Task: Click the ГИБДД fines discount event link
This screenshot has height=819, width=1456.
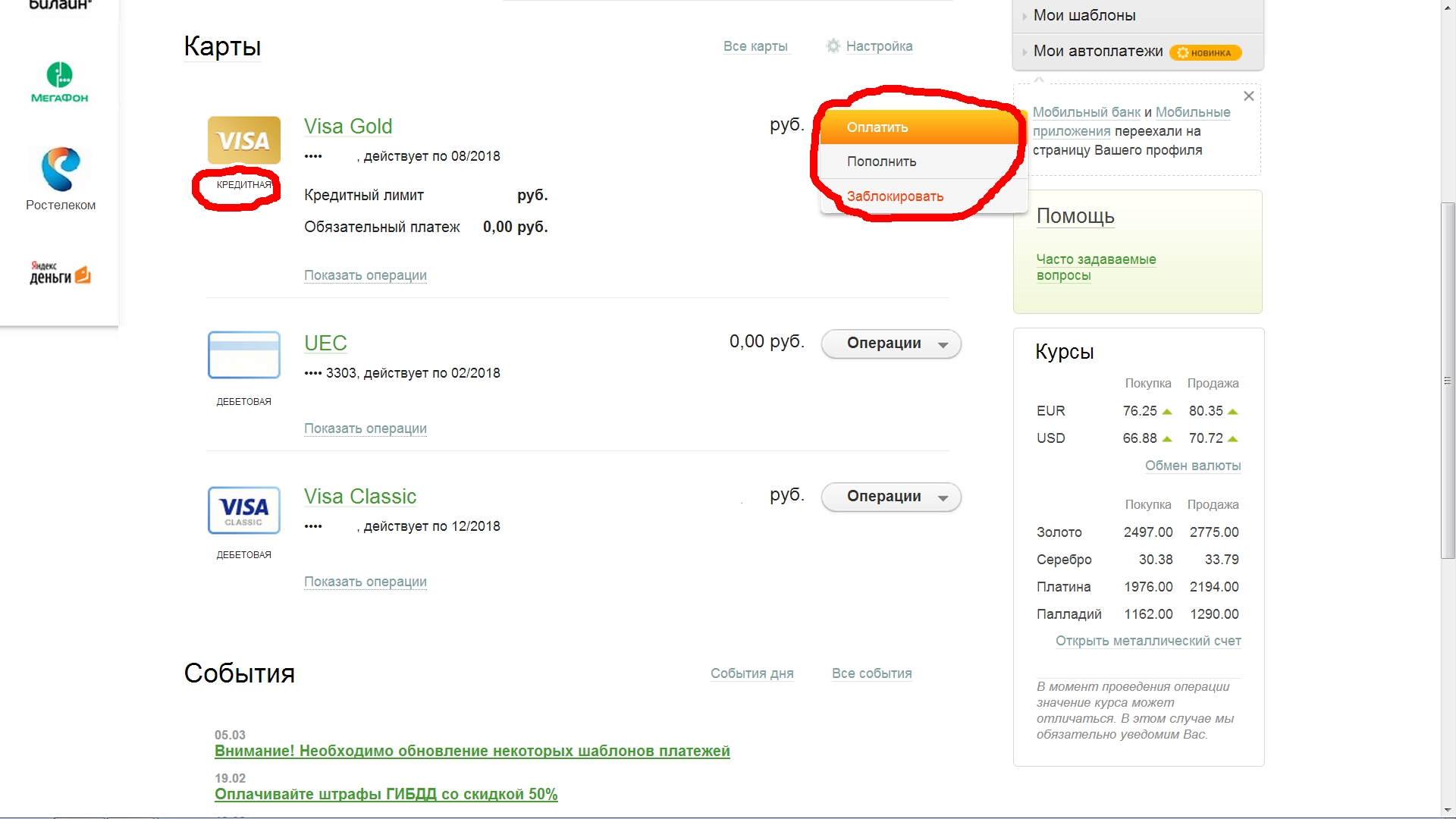Action: click(386, 794)
